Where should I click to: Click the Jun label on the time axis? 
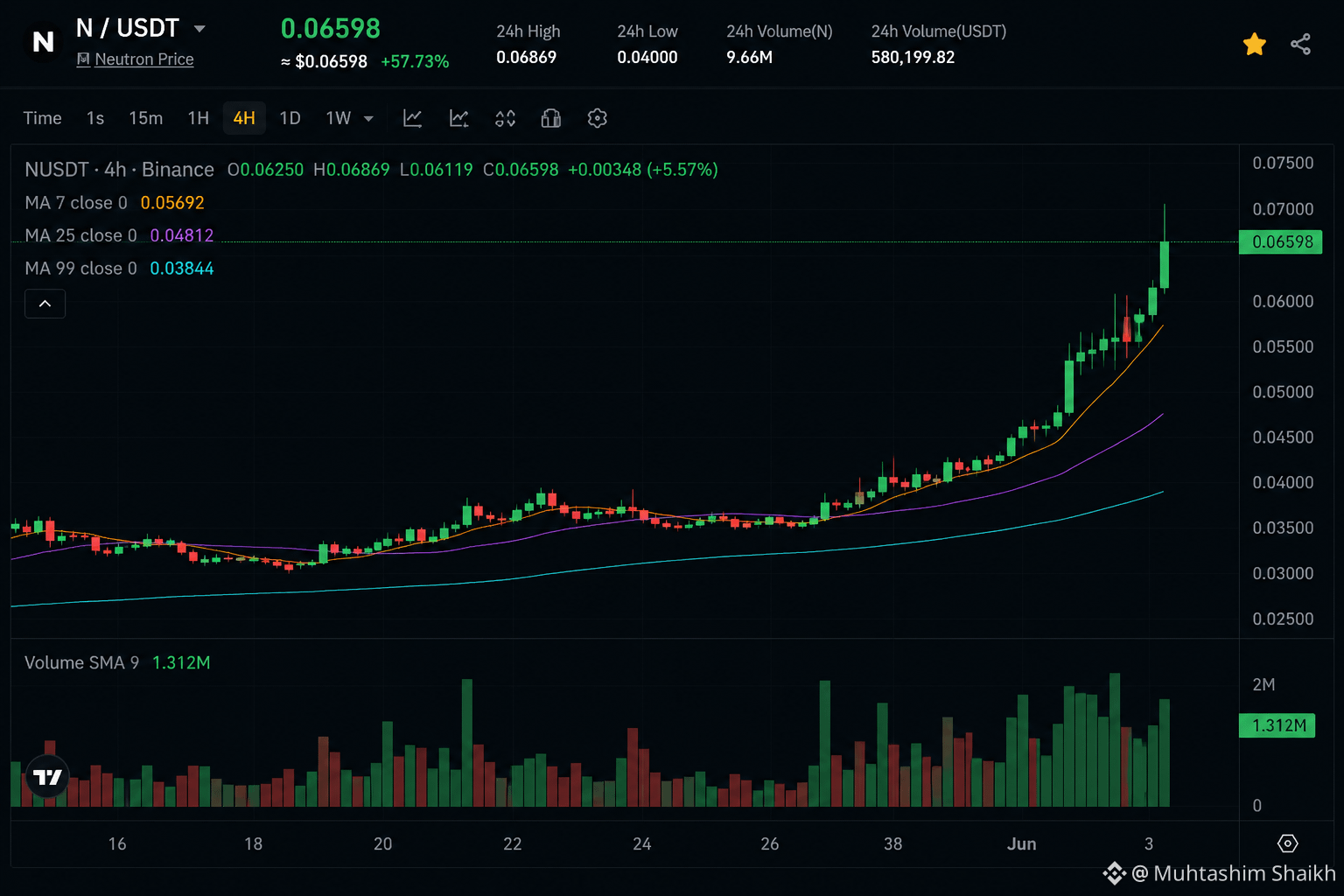(1022, 844)
